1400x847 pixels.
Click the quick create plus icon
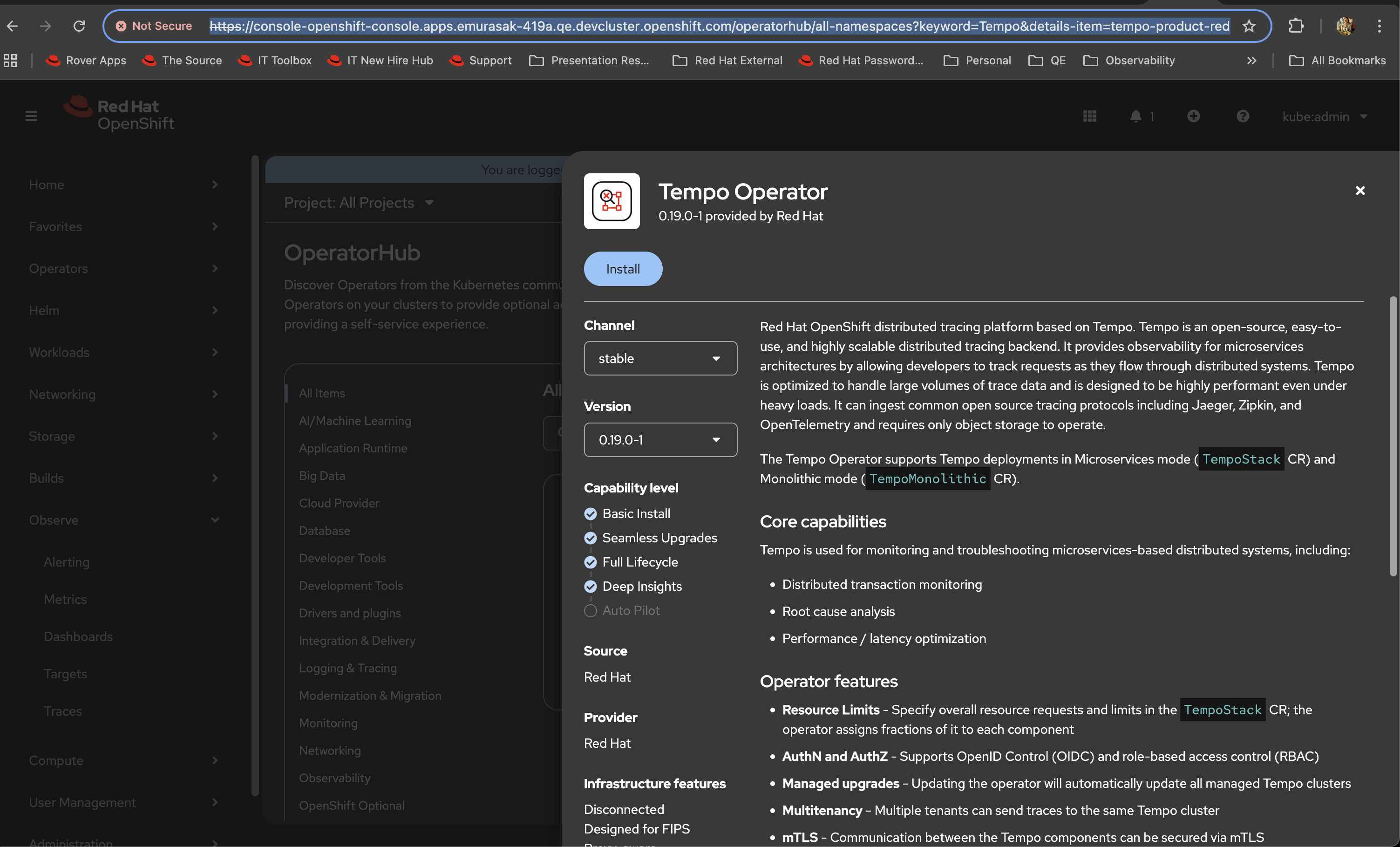[x=1193, y=116]
